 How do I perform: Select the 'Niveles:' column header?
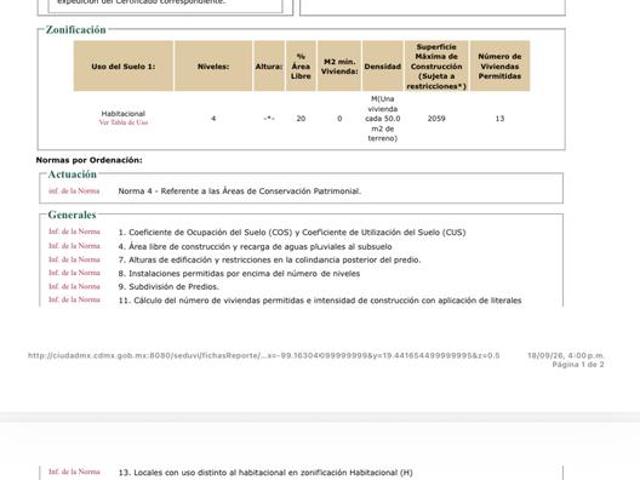[213, 66]
